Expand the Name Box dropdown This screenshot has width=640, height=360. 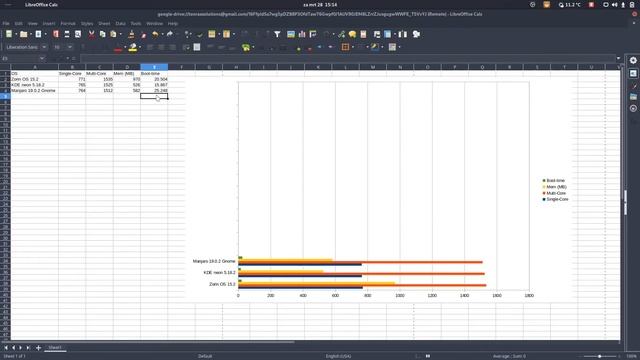42,58
